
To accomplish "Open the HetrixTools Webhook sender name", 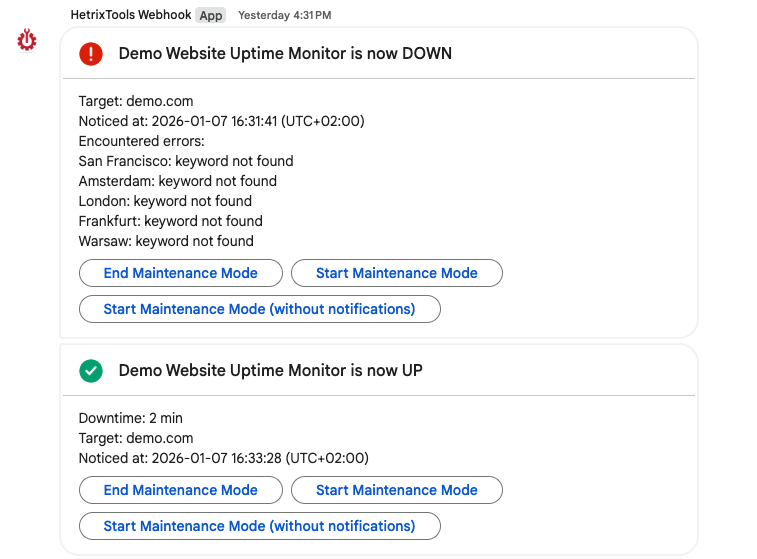I will click(x=131, y=15).
